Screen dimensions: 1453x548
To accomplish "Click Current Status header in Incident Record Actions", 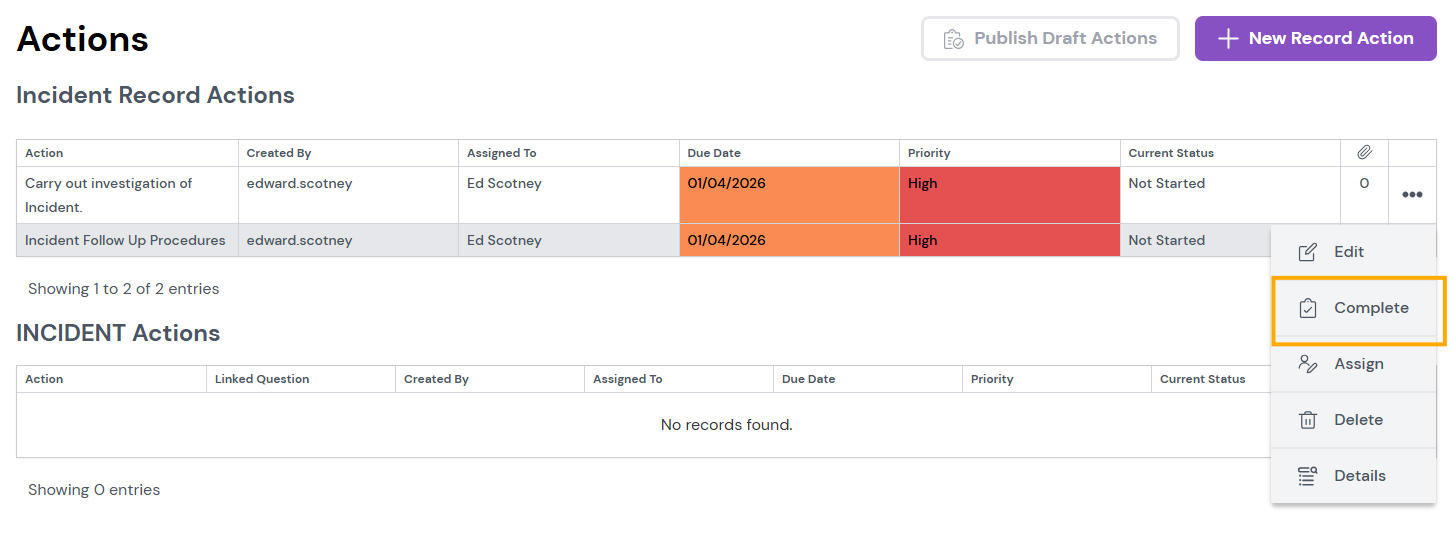I will click(x=1171, y=153).
